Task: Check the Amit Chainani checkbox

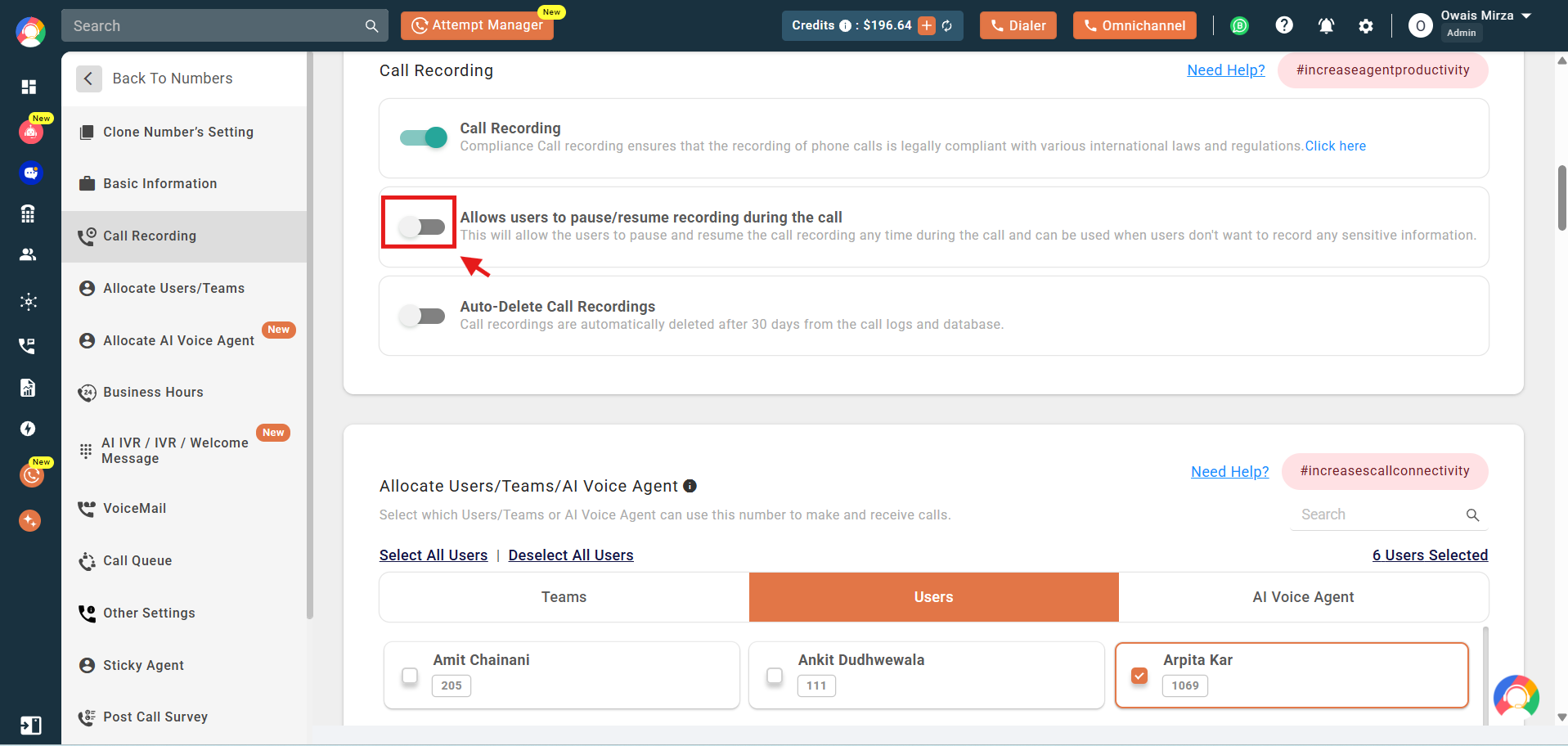Action: click(410, 676)
